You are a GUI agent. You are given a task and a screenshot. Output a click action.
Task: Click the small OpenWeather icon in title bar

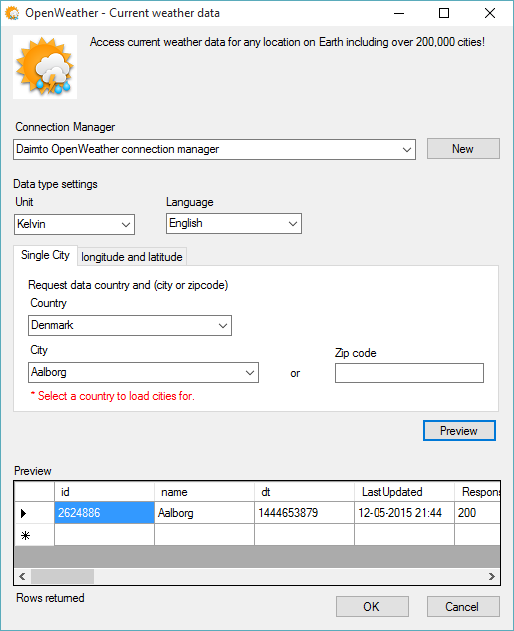[x=12, y=13]
